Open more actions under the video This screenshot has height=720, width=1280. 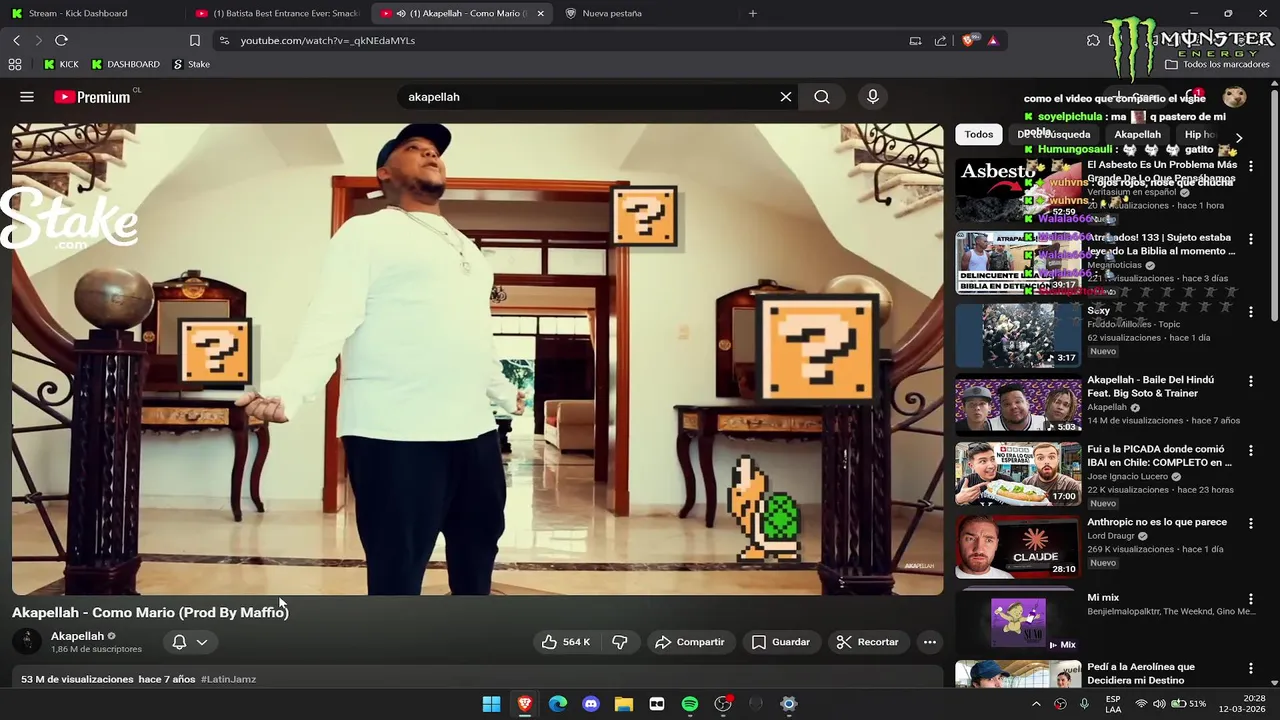click(x=930, y=642)
